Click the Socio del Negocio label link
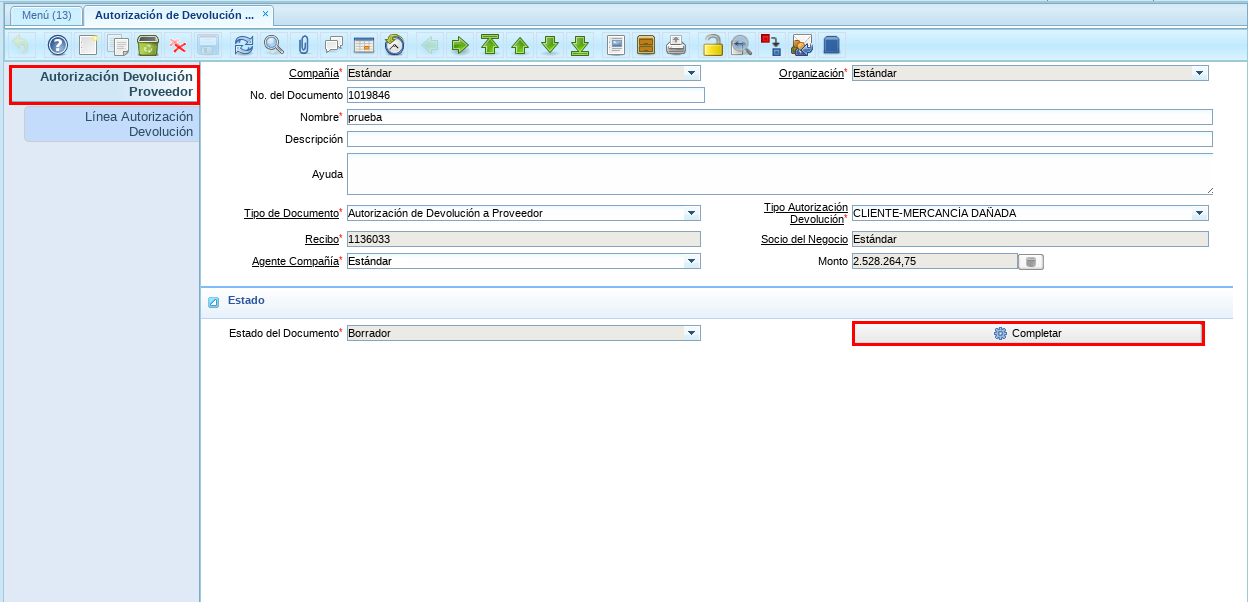Screen dimensions: 1248x602 [804, 239]
